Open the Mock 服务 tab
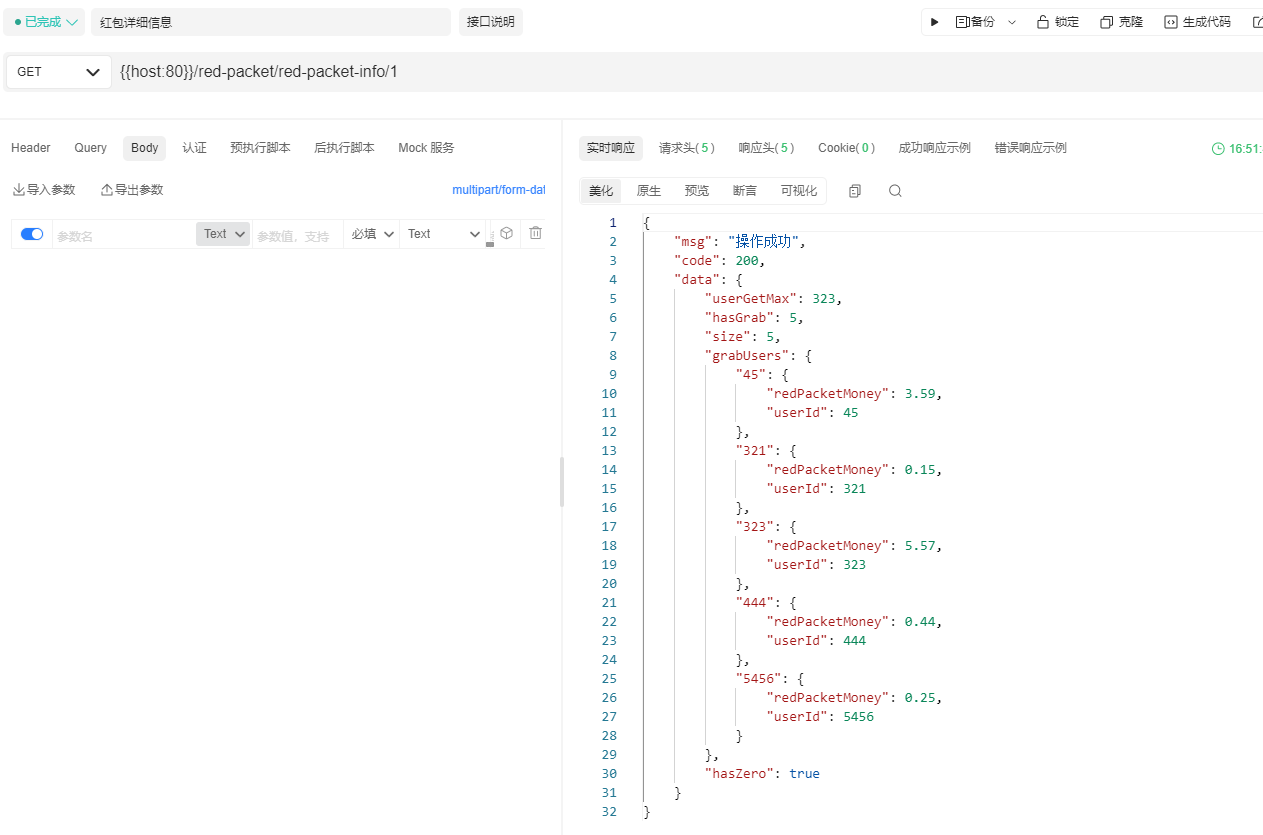Screen dimensions: 1263x835 tap(426, 148)
